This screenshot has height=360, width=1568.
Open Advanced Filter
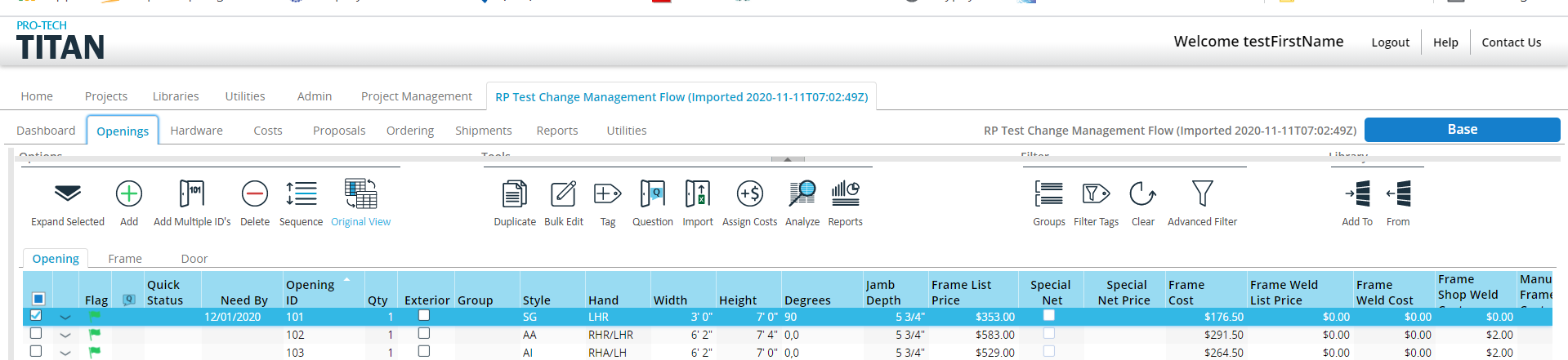pyautogui.click(x=1201, y=194)
